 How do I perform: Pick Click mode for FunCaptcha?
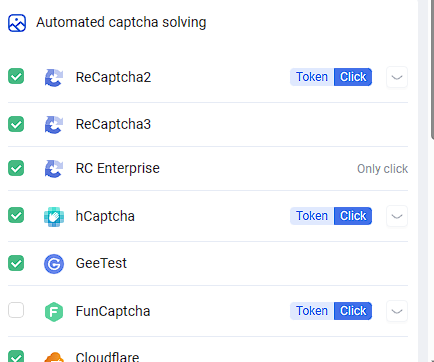coord(353,311)
